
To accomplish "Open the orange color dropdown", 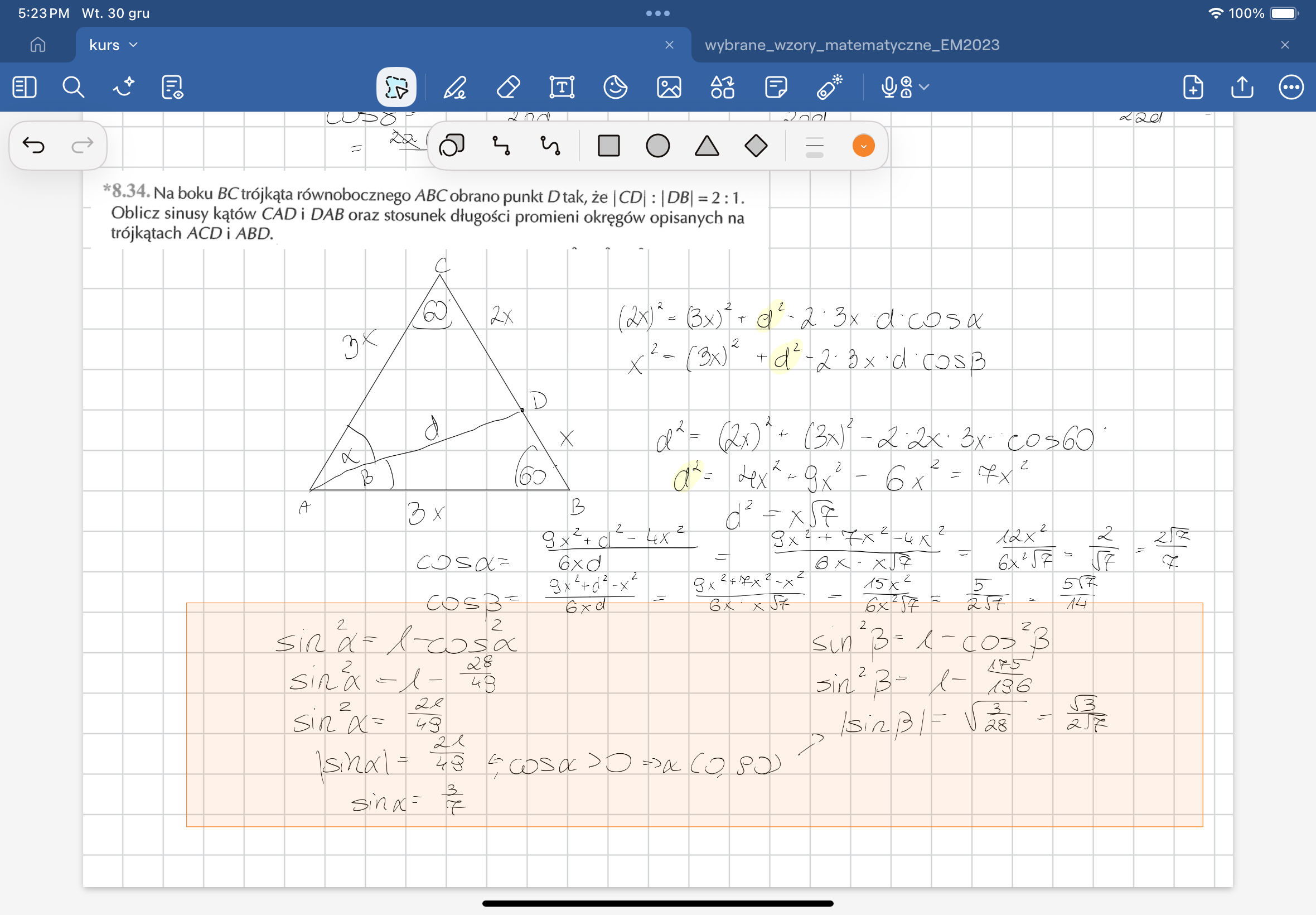I will (x=863, y=146).
